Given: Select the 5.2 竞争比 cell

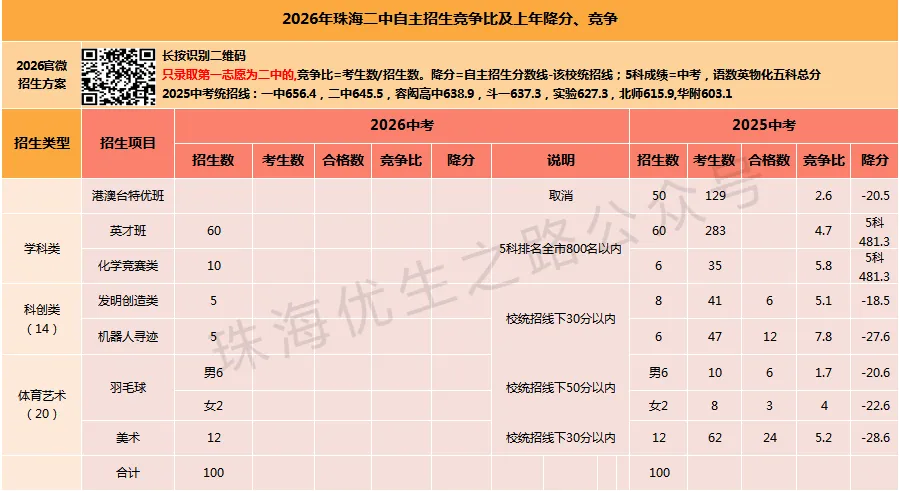Looking at the screenshot, I should click(823, 438).
